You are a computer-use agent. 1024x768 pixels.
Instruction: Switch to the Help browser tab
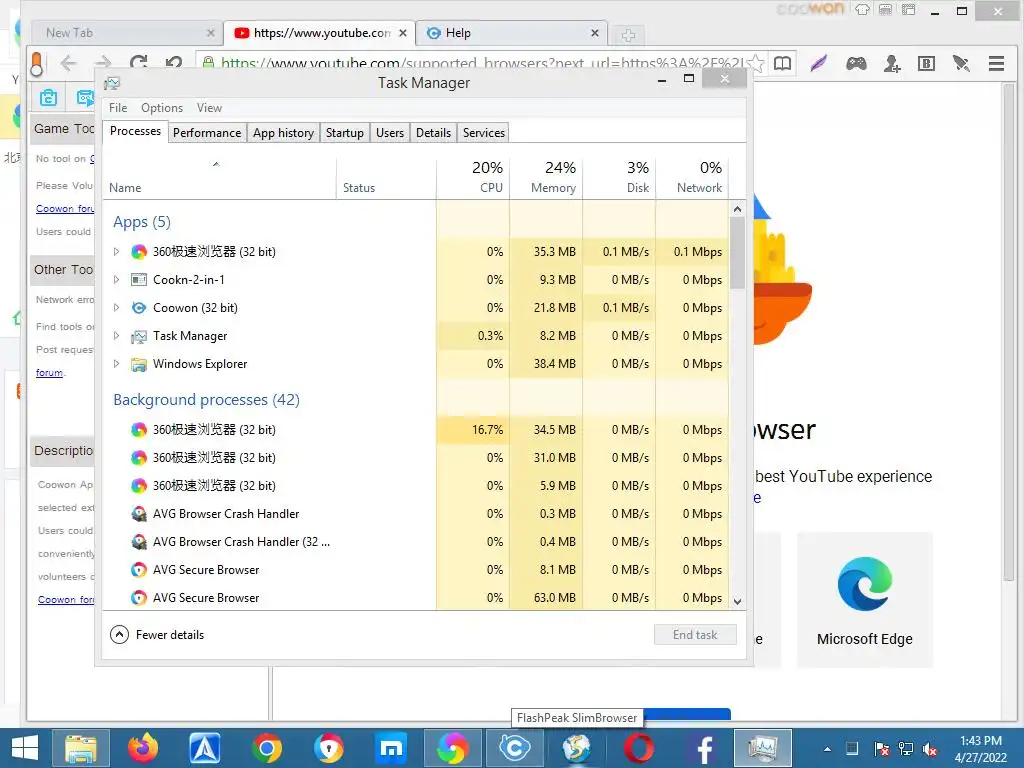pyautogui.click(x=511, y=33)
